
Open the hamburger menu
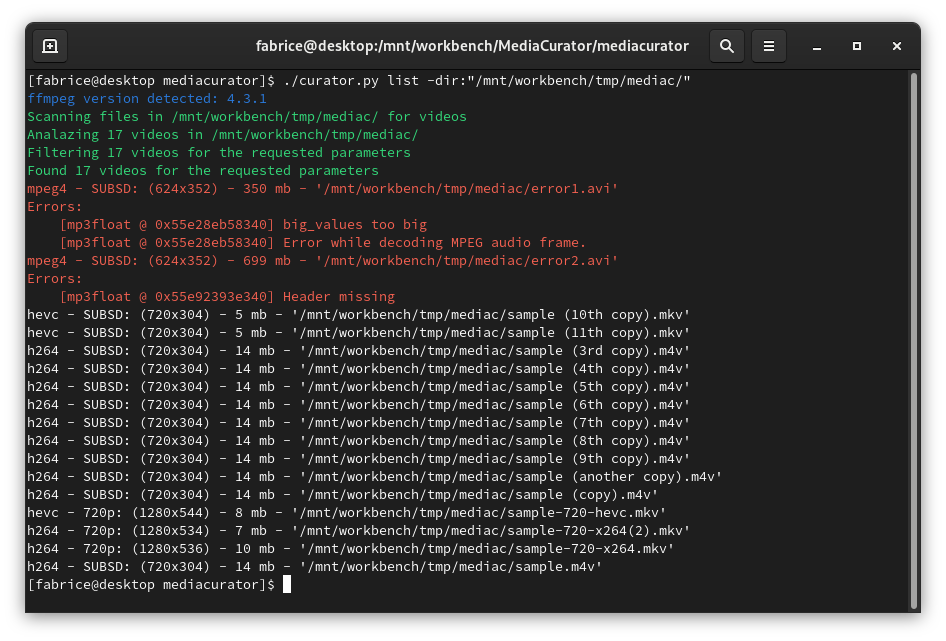click(769, 46)
